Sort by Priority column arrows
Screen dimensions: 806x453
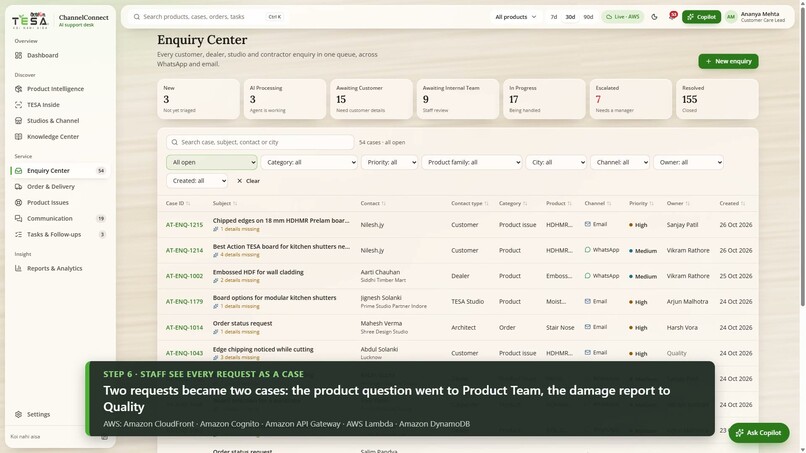point(651,204)
